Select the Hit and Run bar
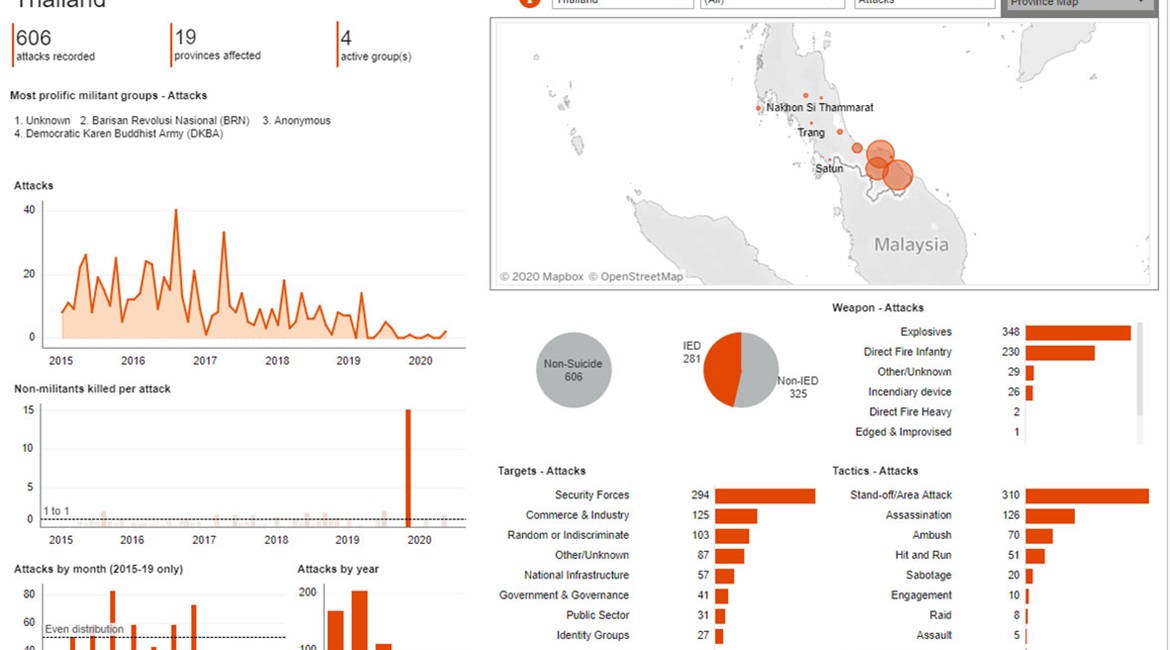 tap(1036, 556)
